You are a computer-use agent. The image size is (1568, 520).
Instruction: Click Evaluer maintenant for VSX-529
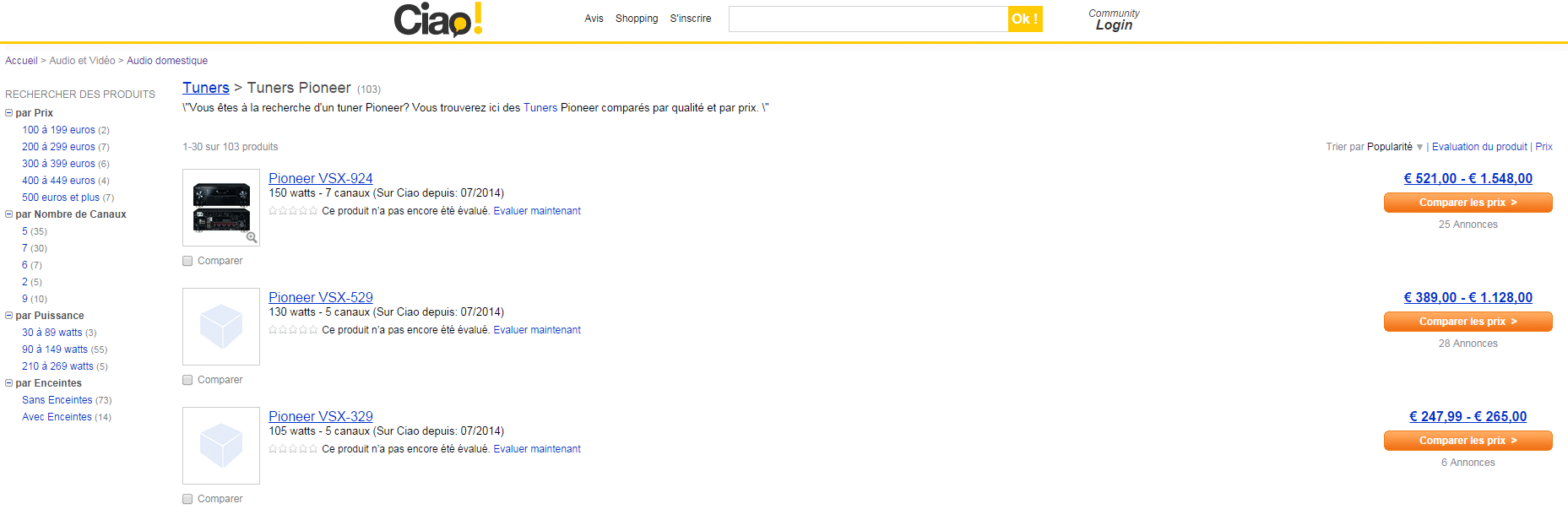[537, 330]
